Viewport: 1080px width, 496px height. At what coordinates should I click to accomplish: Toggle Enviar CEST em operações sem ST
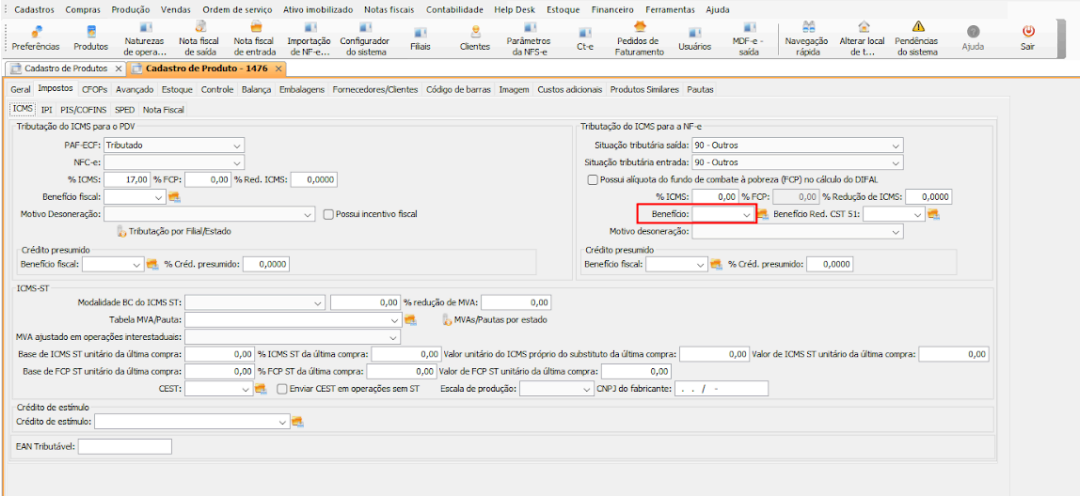[282, 389]
